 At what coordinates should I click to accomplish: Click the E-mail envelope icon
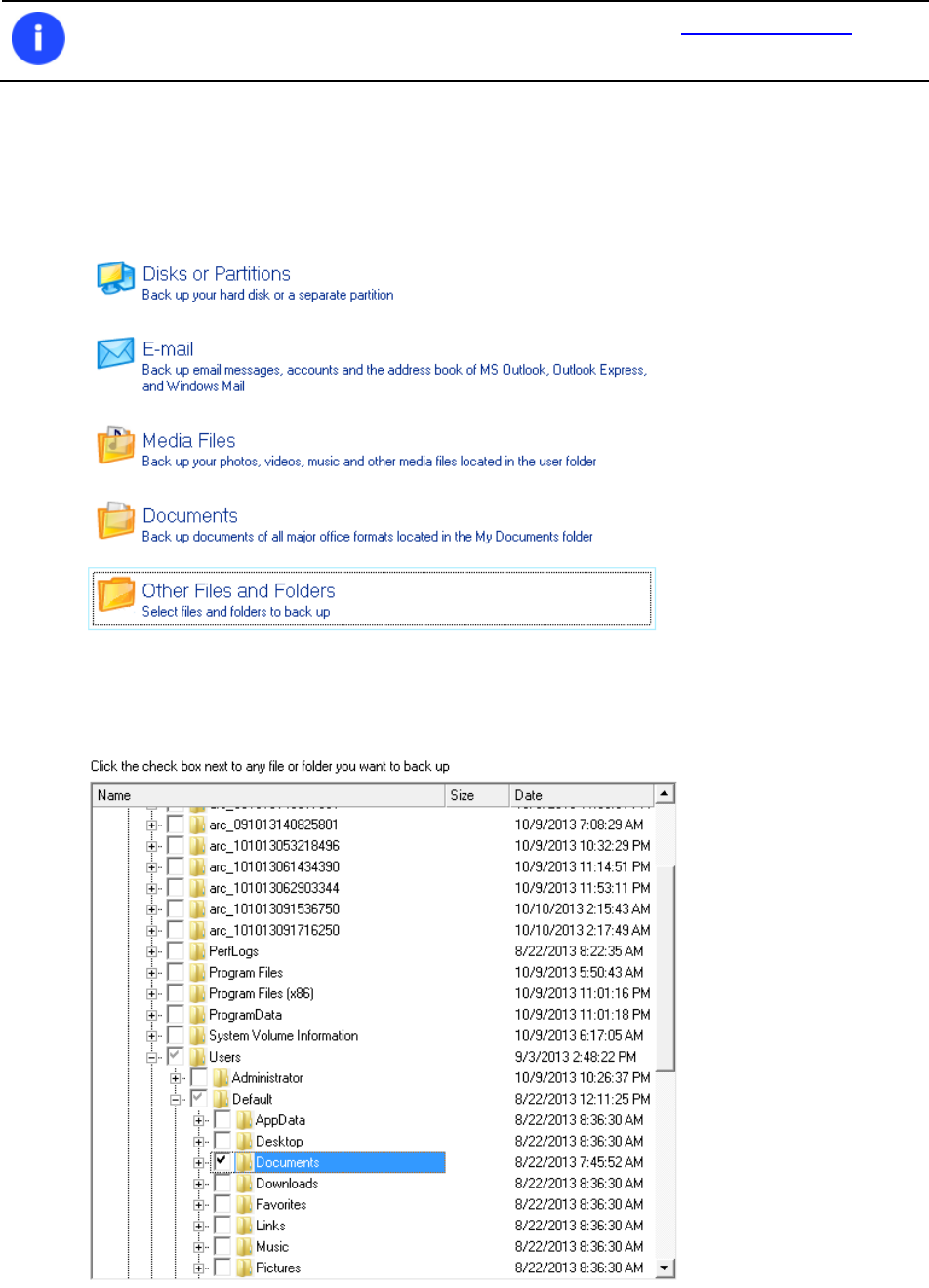116,353
